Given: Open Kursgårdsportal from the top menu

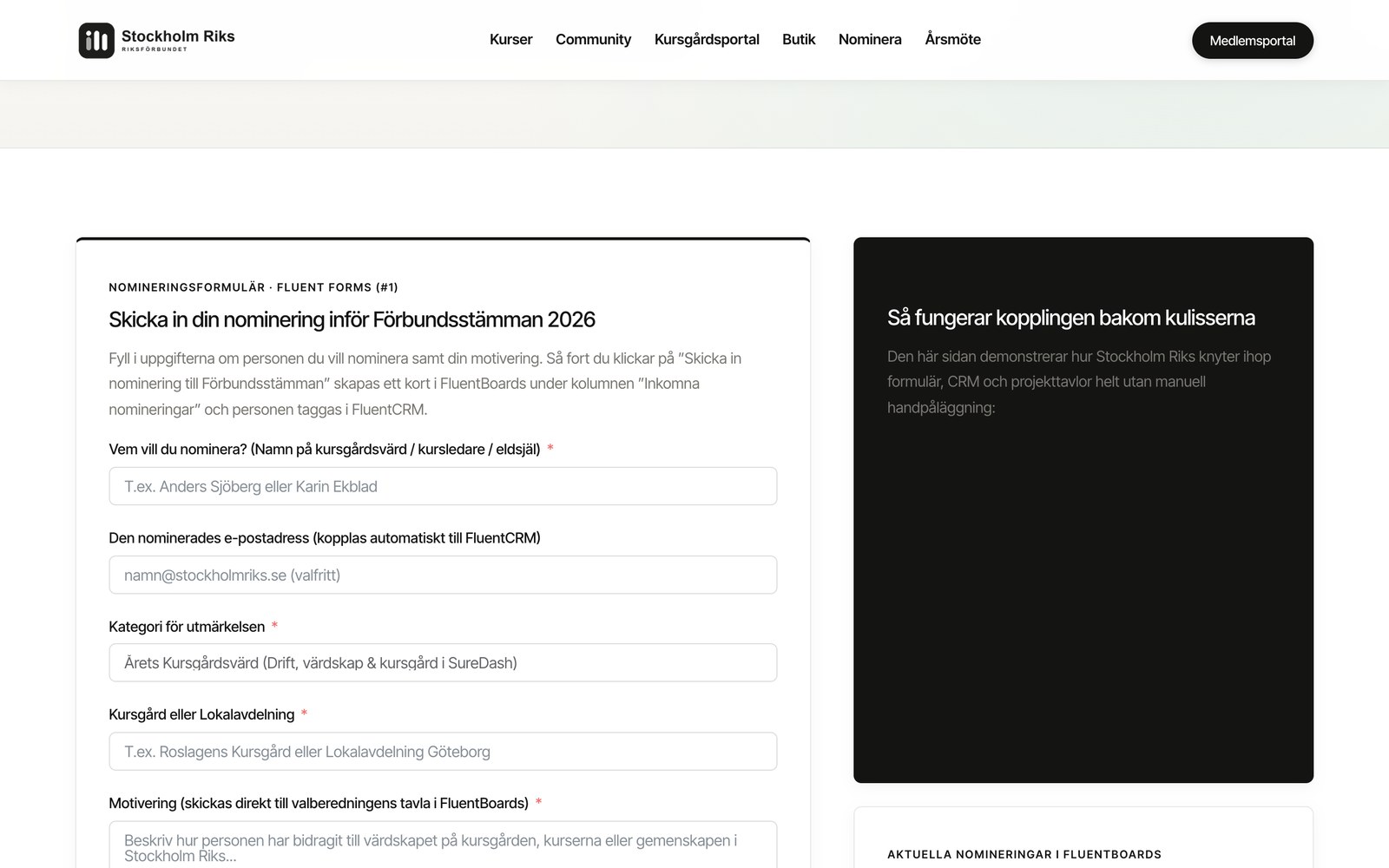Looking at the screenshot, I should click(x=707, y=39).
